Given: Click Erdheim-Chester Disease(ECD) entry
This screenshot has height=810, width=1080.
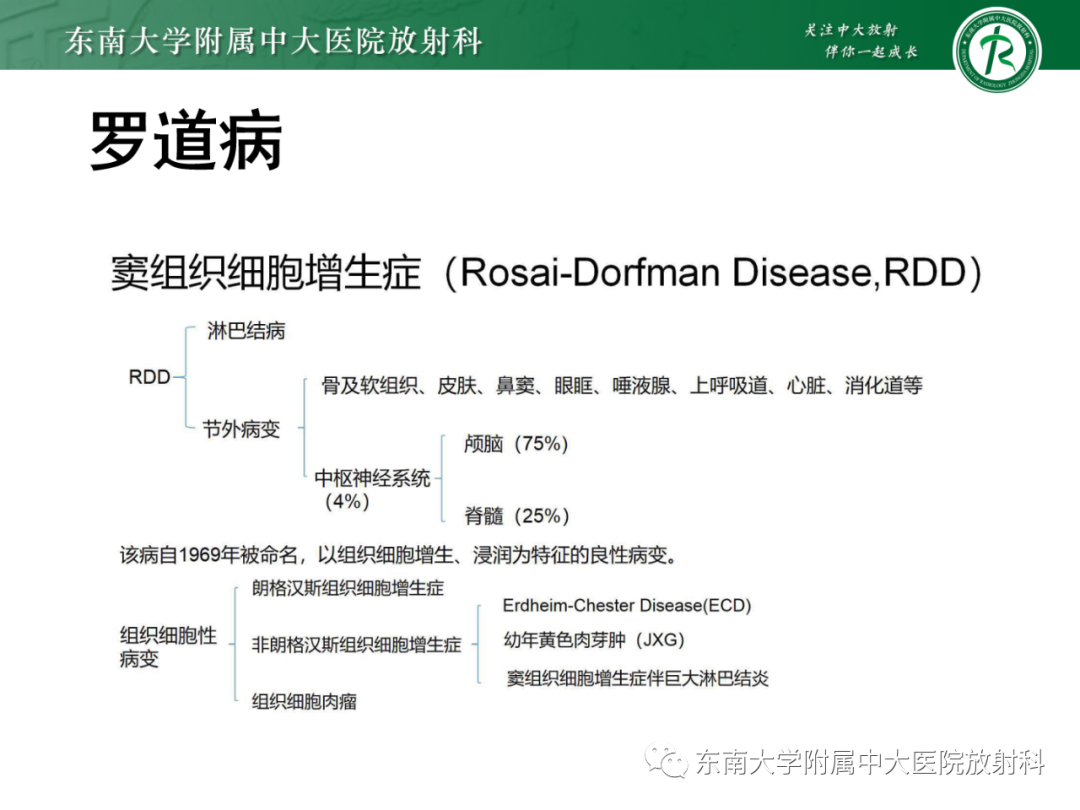Looking at the screenshot, I should 627,605.
